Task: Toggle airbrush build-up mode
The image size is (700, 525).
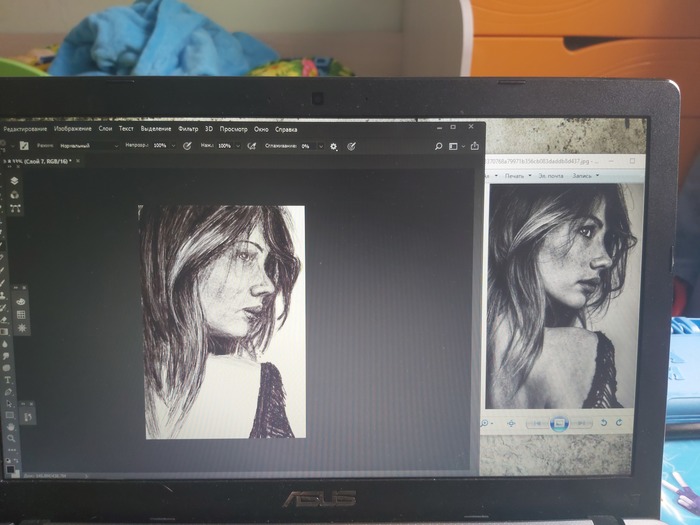Action: pos(250,146)
